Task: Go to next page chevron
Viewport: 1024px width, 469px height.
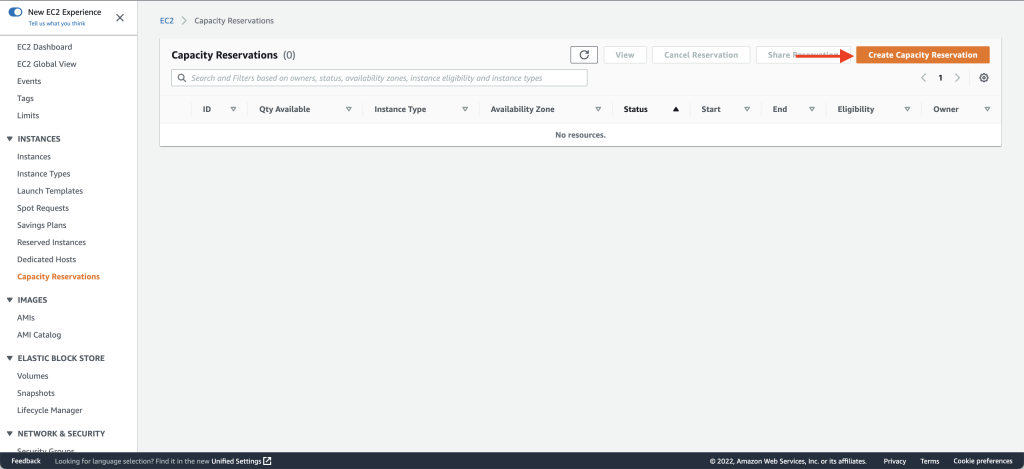Action: tap(957, 78)
